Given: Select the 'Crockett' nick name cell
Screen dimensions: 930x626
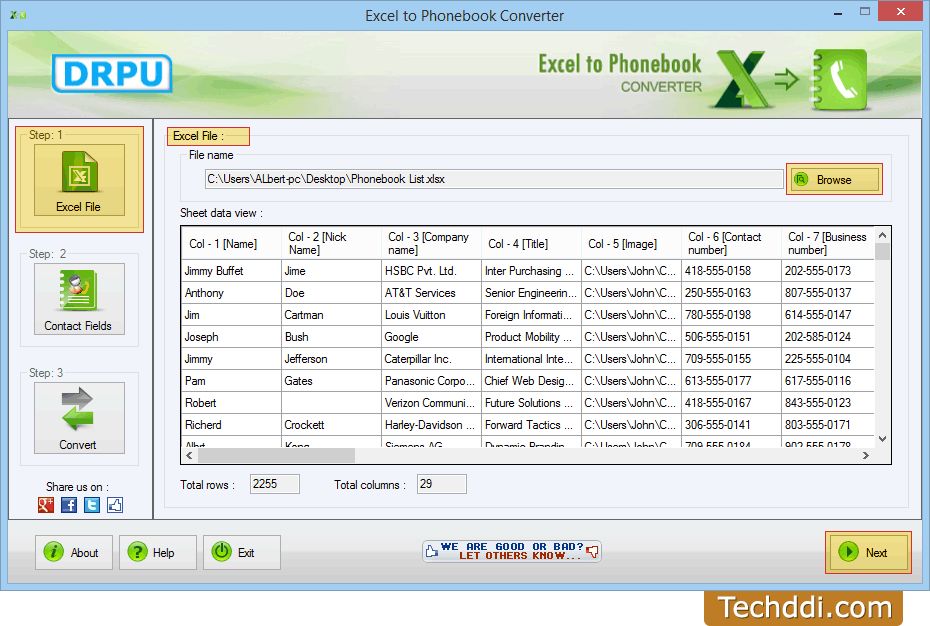Looking at the screenshot, I should pos(331,425).
